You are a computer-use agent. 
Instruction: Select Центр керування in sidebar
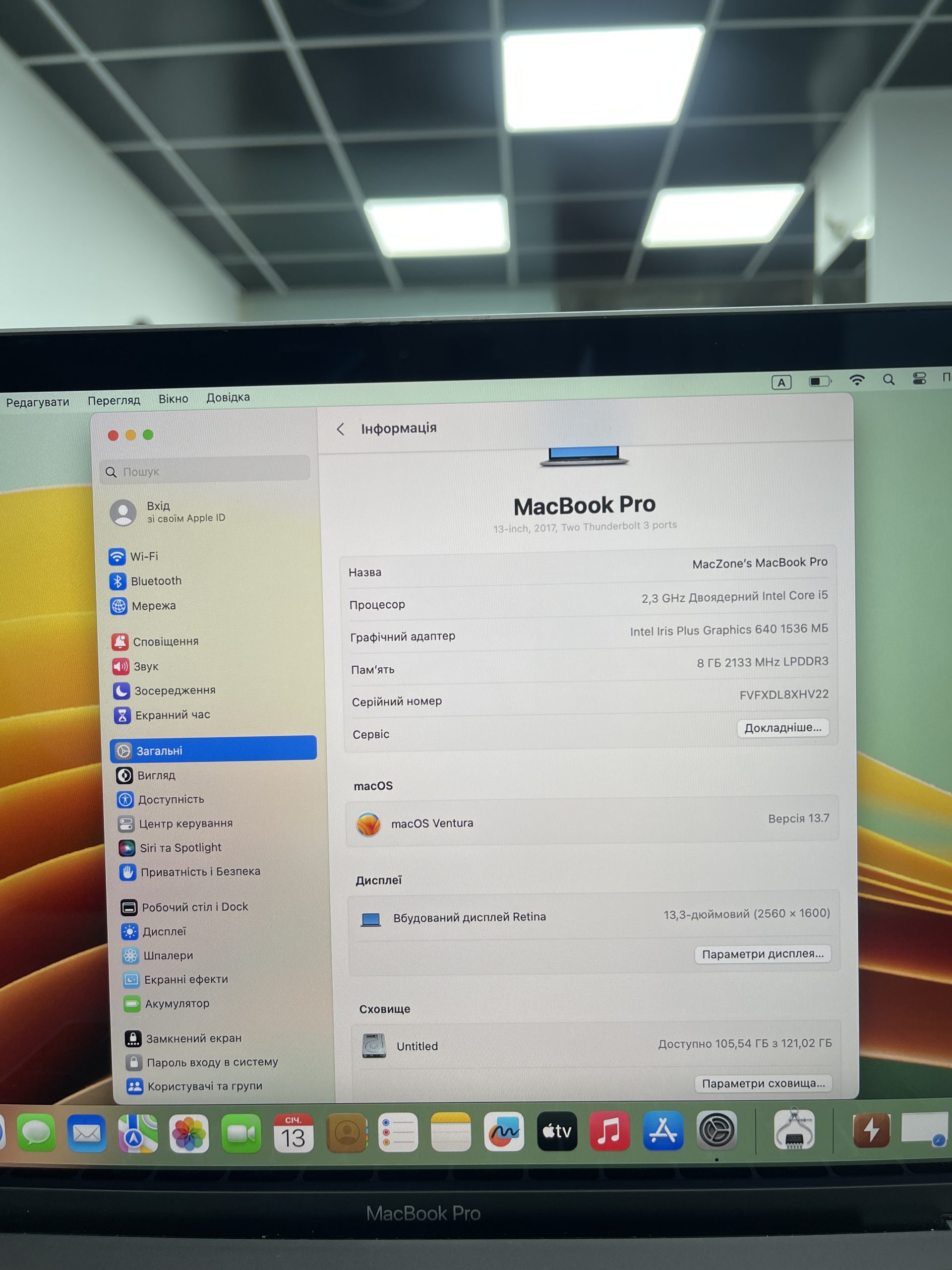175,824
